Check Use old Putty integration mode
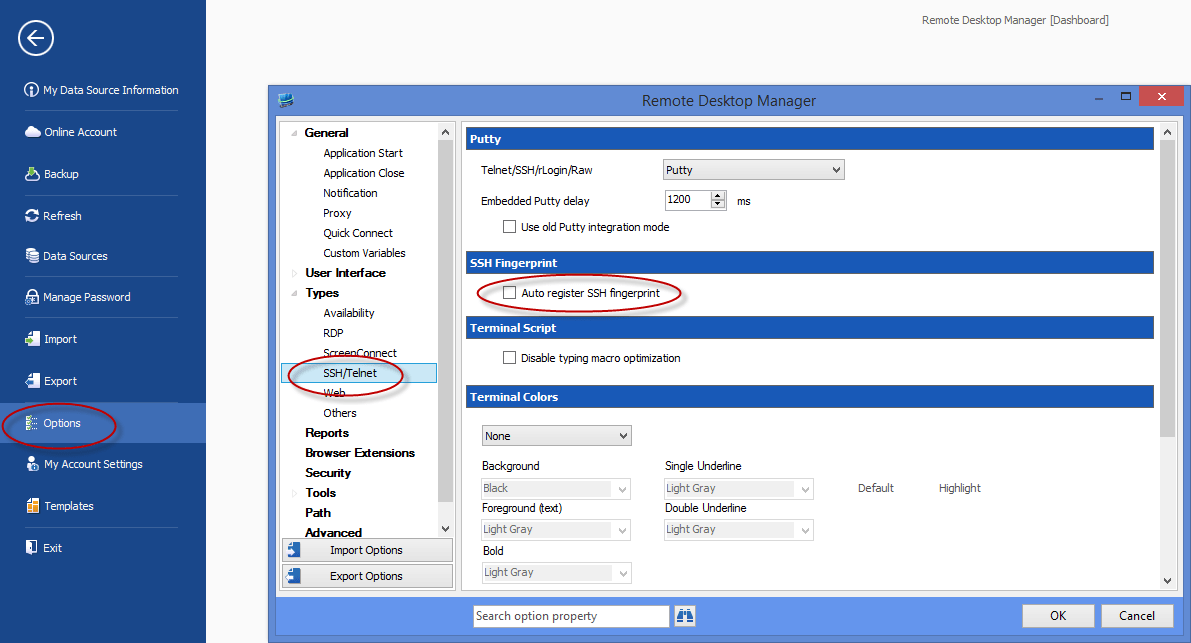 pyautogui.click(x=509, y=227)
